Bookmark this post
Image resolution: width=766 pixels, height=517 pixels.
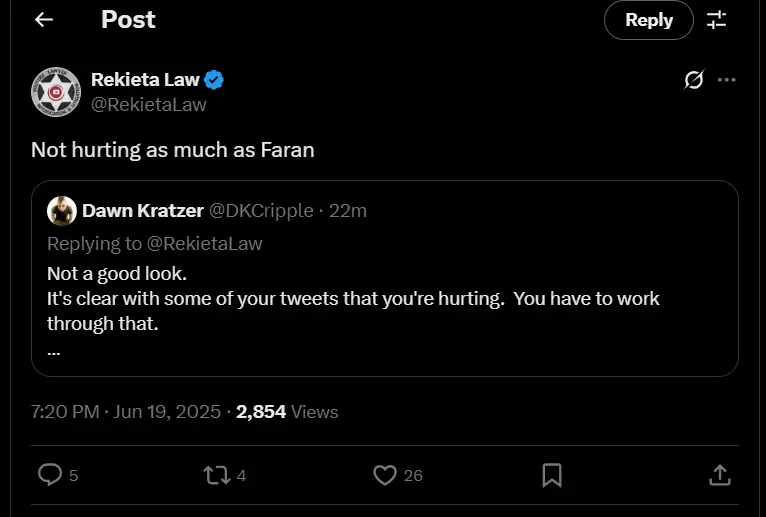[552, 475]
